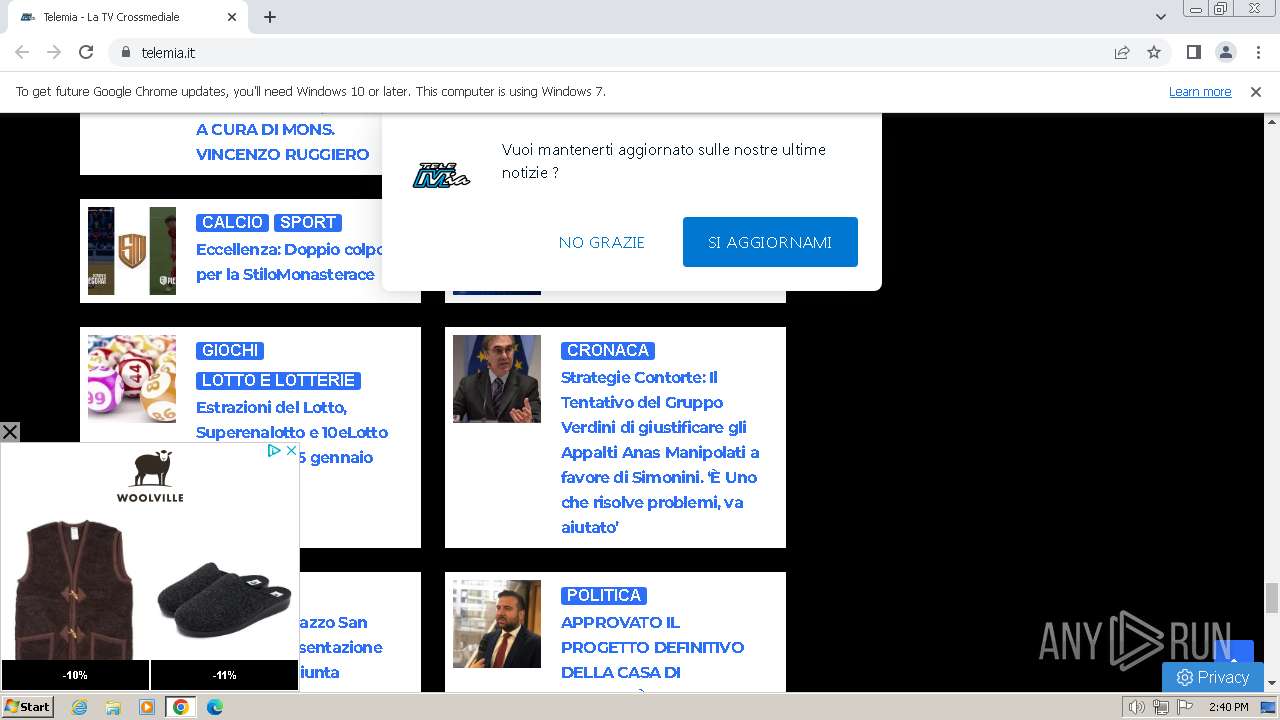Screen dimensions: 1280x720
Task: Open LOTTO E LOTTERIE category tag
Action: click(278, 380)
